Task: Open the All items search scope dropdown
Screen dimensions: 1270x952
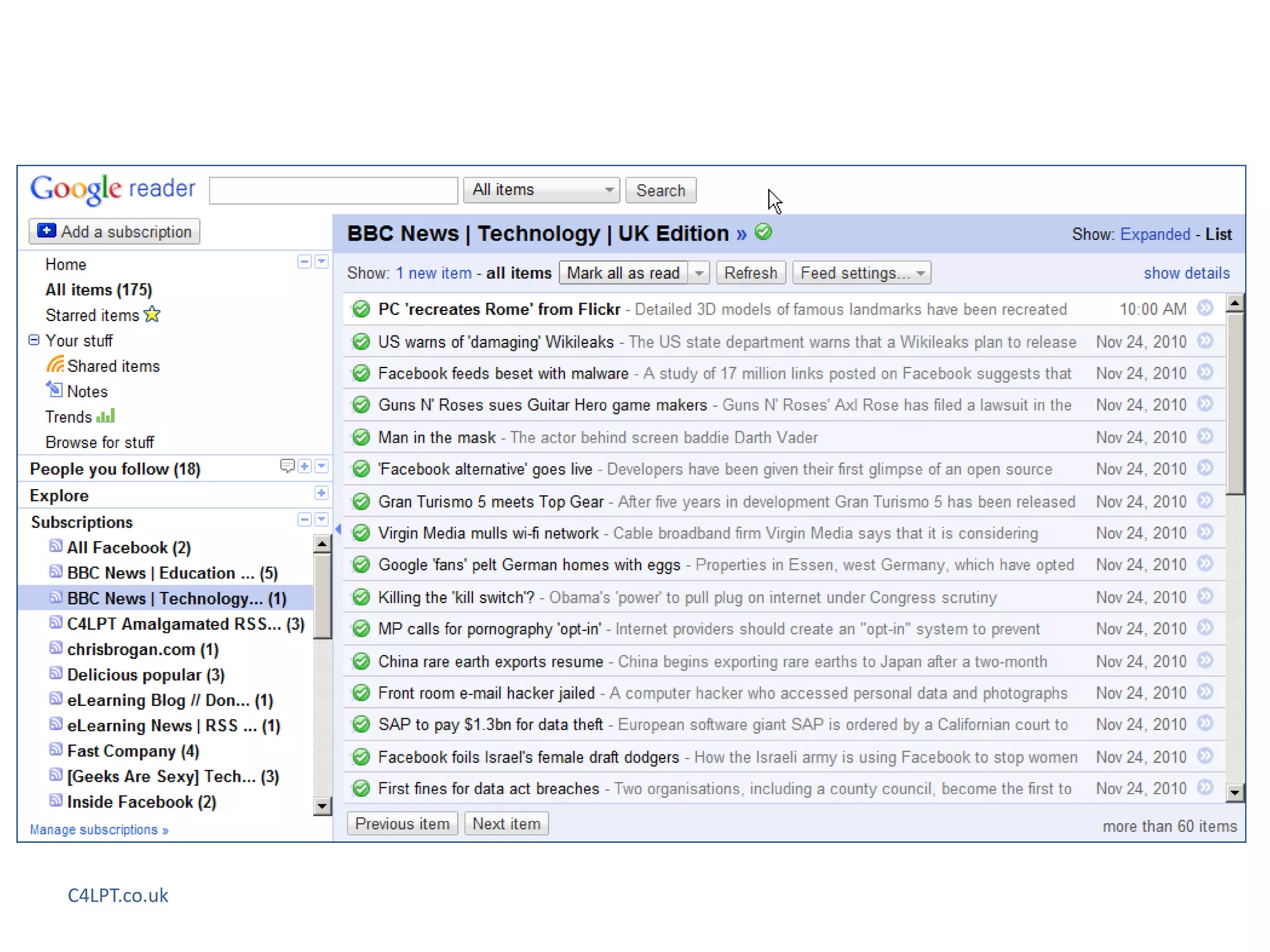Action: click(541, 190)
